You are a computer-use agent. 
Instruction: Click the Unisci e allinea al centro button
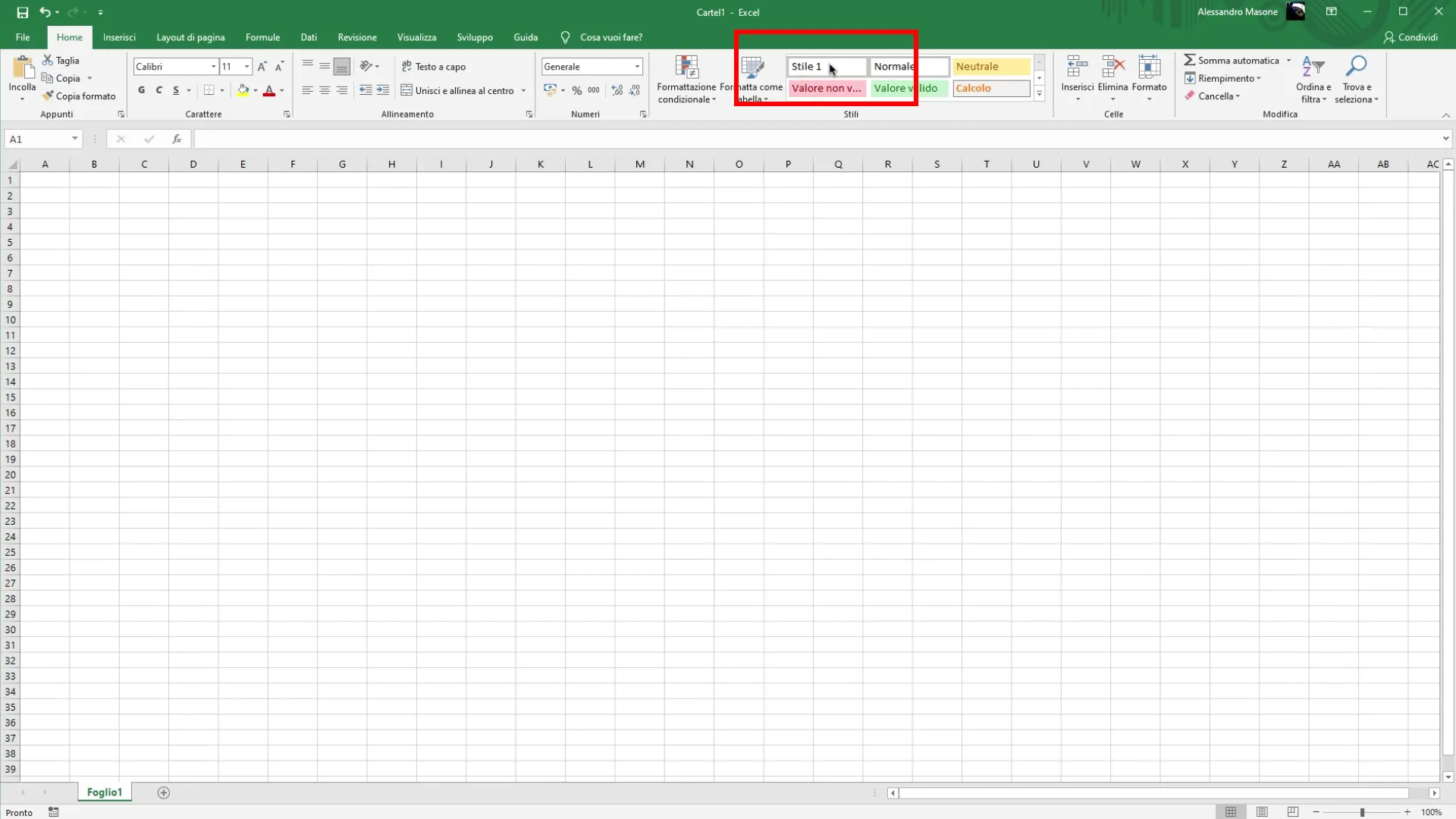(x=458, y=90)
